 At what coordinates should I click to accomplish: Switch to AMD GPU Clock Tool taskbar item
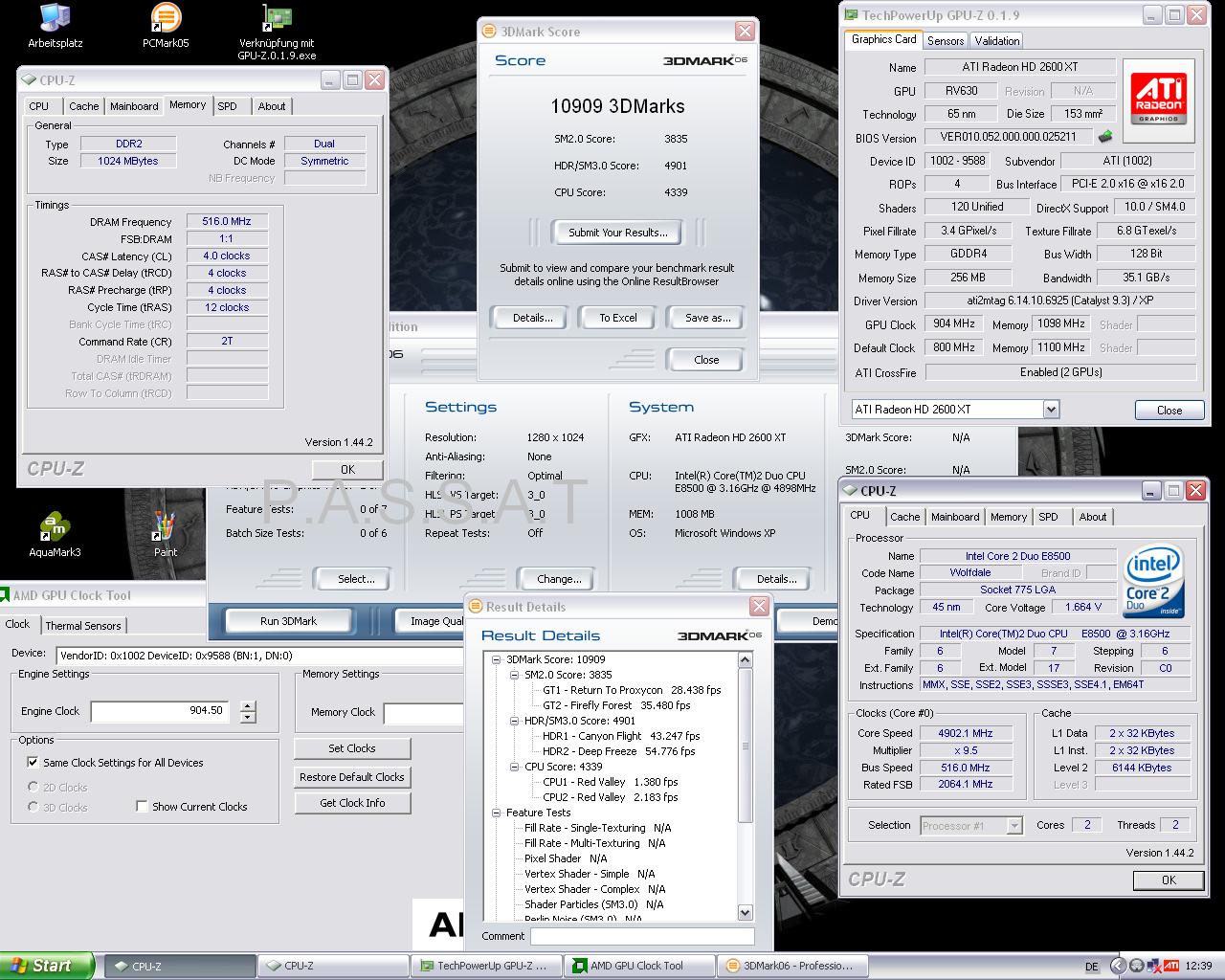coord(639,966)
